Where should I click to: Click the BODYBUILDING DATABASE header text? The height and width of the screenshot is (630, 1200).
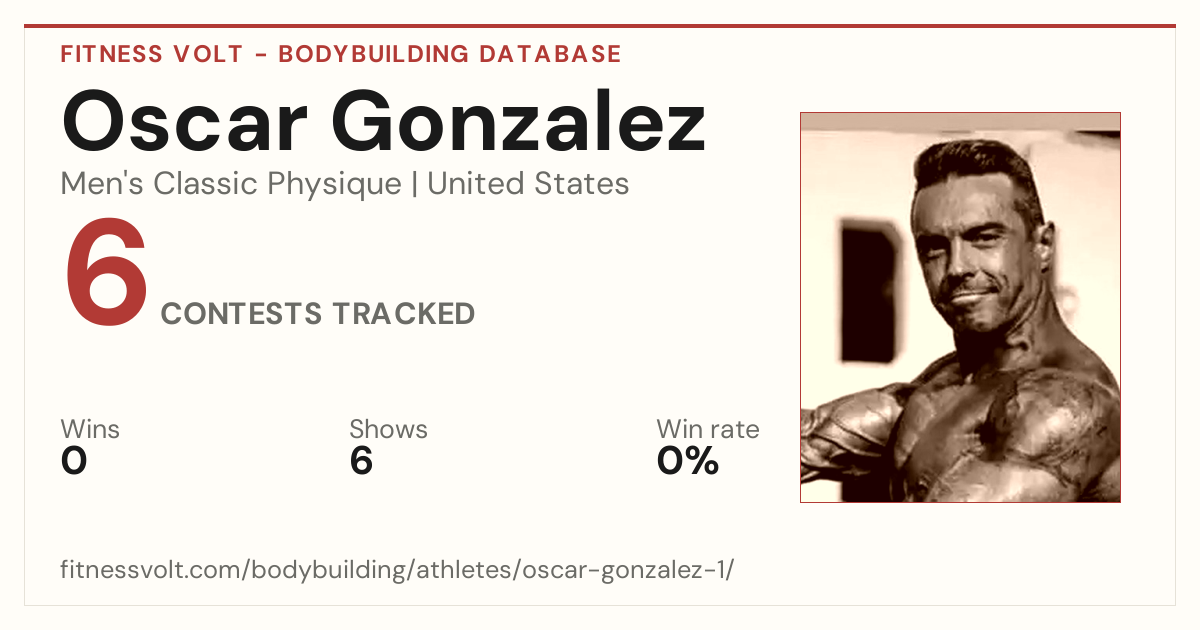coord(450,54)
